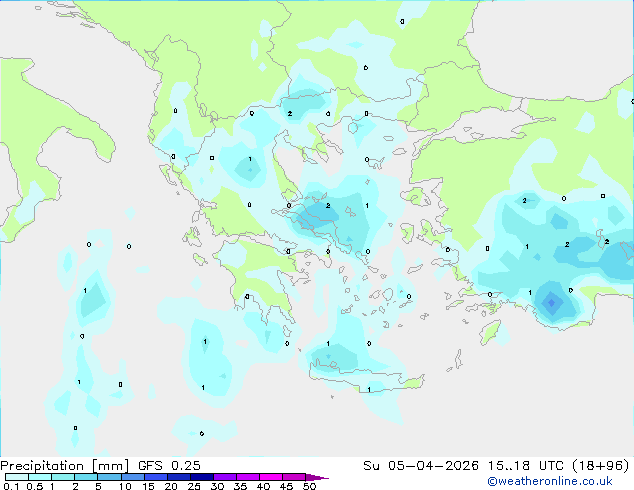This screenshot has height=490, width=634.
Task: Pick the 20–25 mm dark blue legend swatch
Action: click(x=179, y=477)
